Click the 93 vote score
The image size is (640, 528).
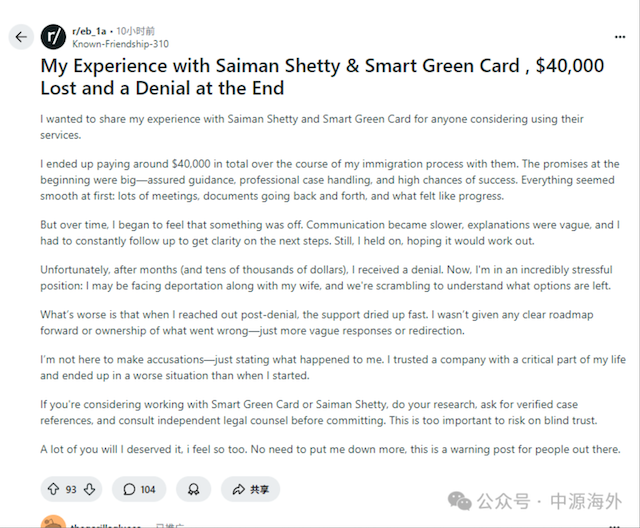[x=71, y=489]
